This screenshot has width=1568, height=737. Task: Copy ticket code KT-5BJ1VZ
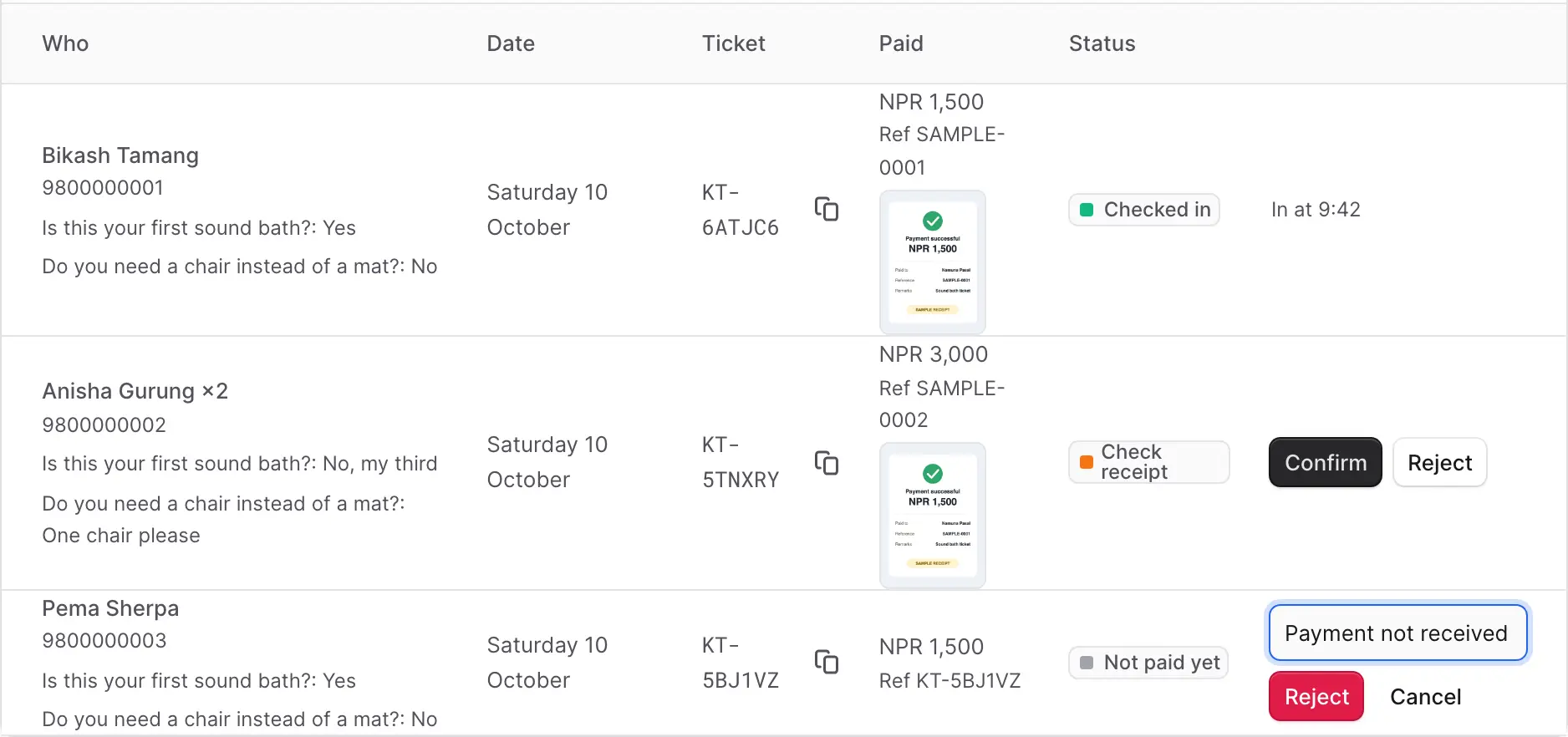point(827,662)
